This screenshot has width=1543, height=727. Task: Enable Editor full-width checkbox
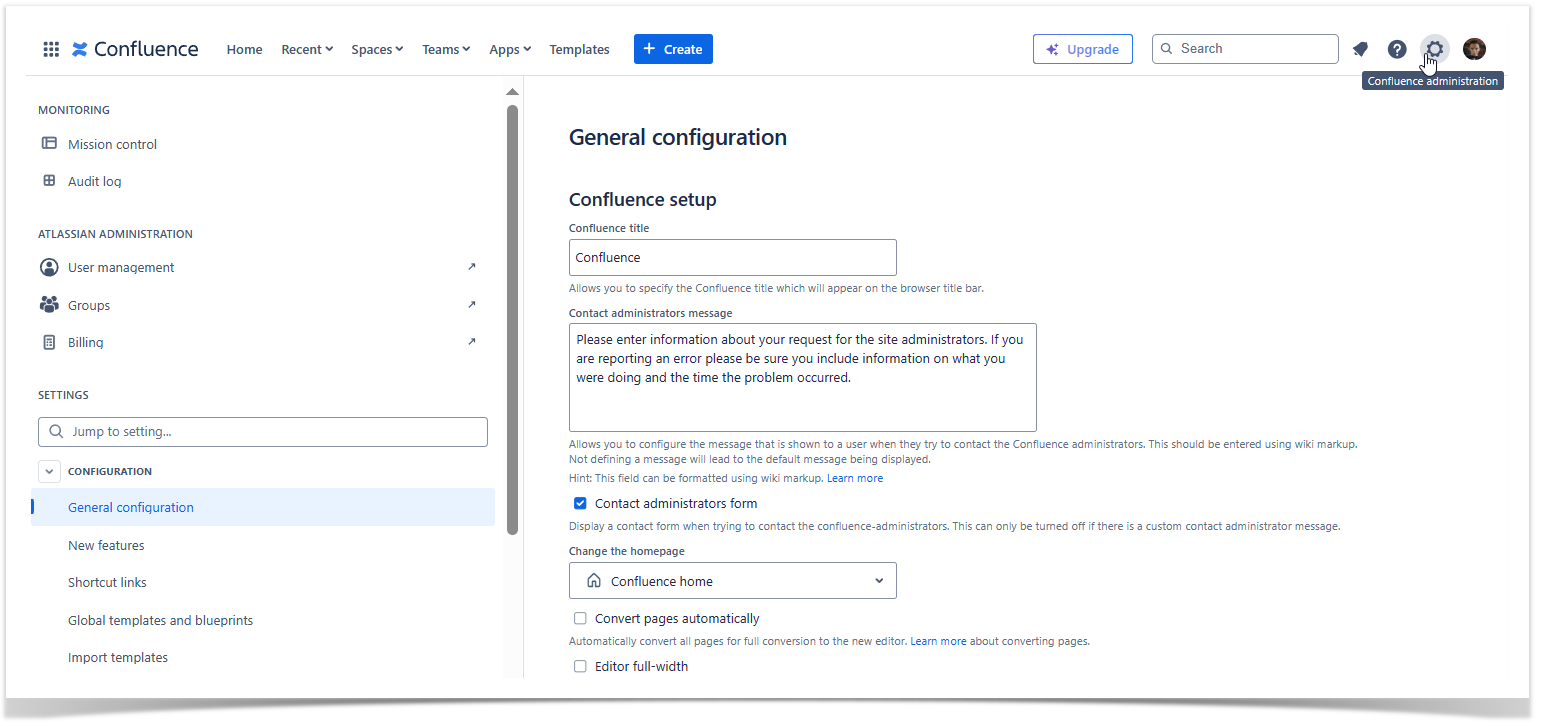click(580, 666)
